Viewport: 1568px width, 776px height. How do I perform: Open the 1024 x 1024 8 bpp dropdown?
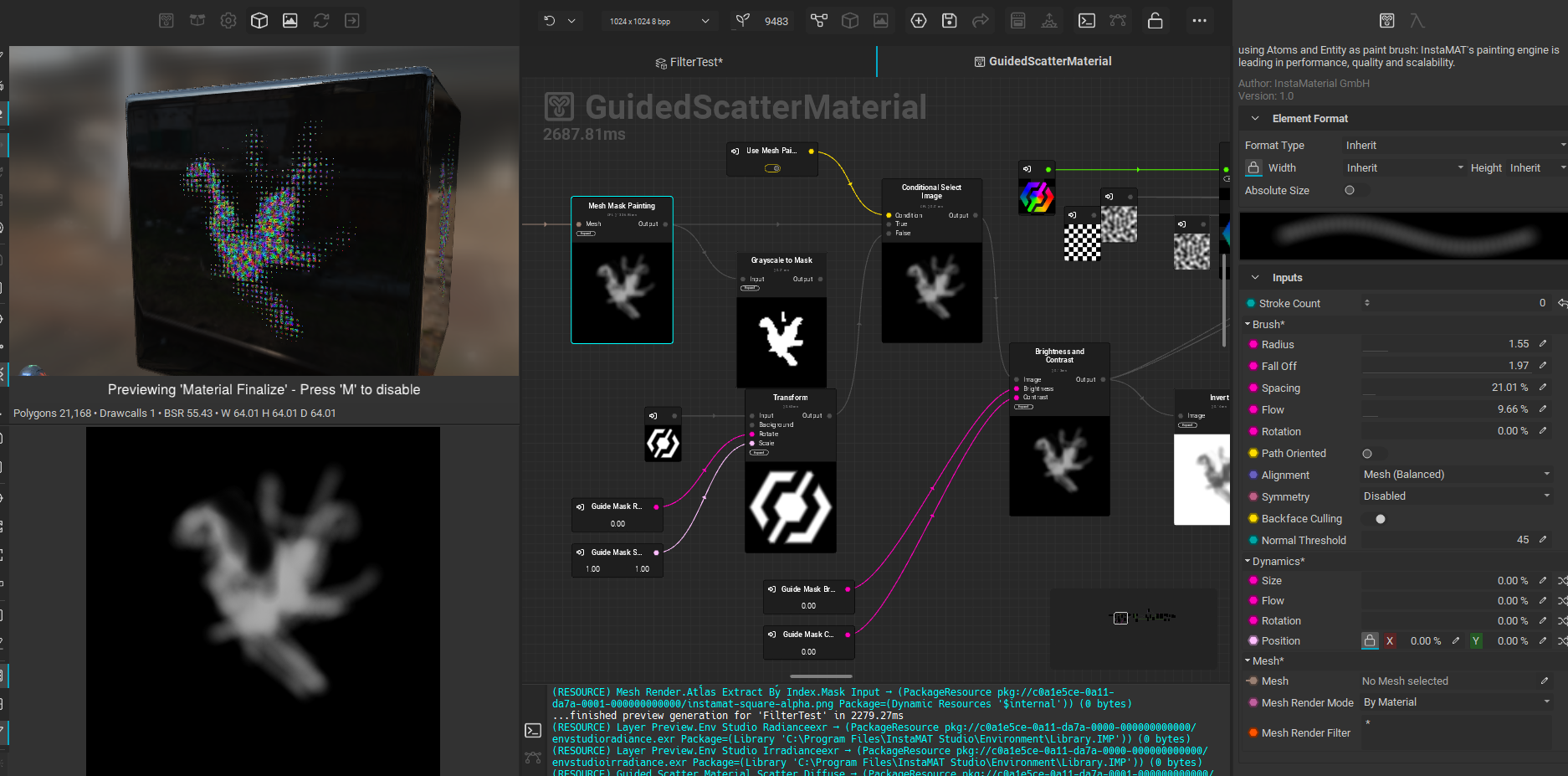658,21
